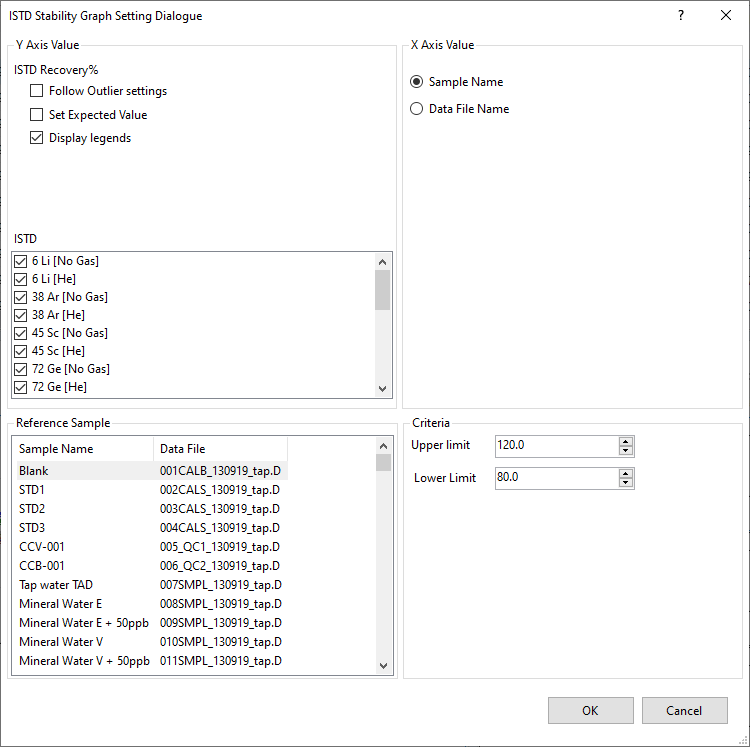Select STD1 in Reference Sample list

152,490
